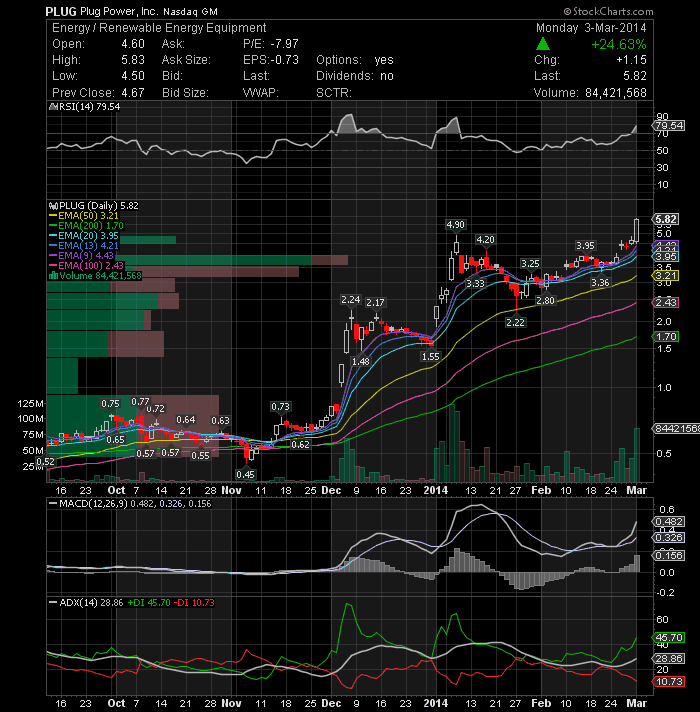Click the 4.90 peak price annotation

pyautogui.click(x=455, y=225)
